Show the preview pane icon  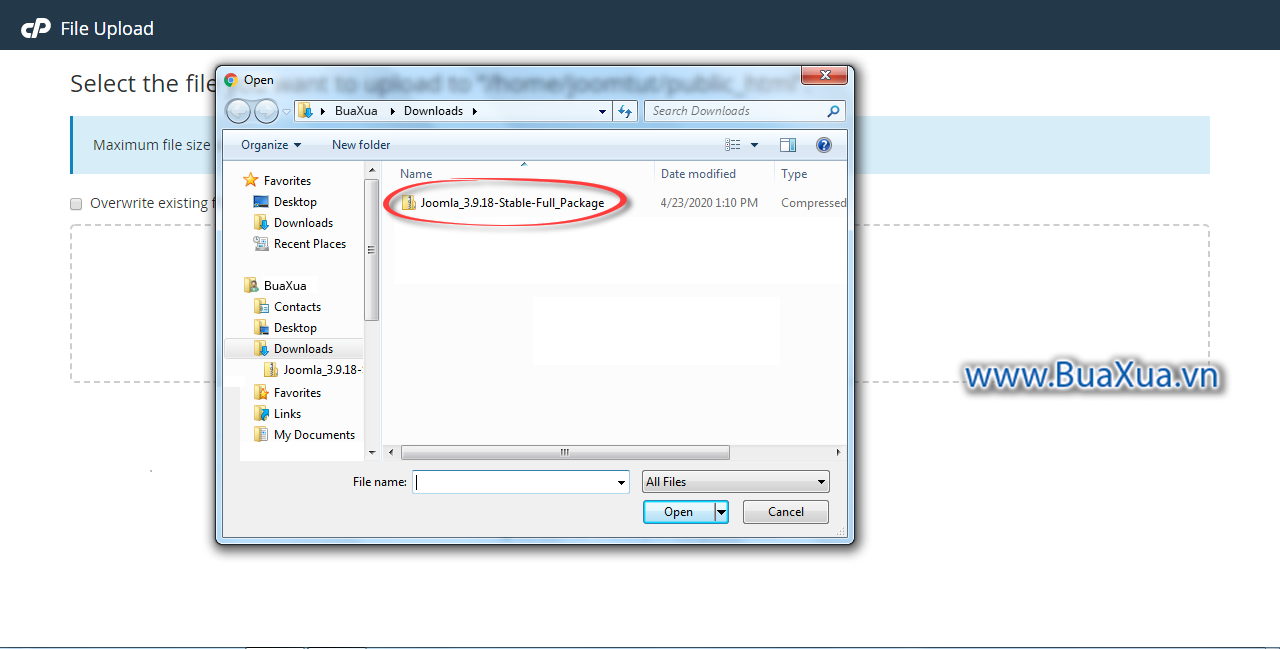point(788,145)
